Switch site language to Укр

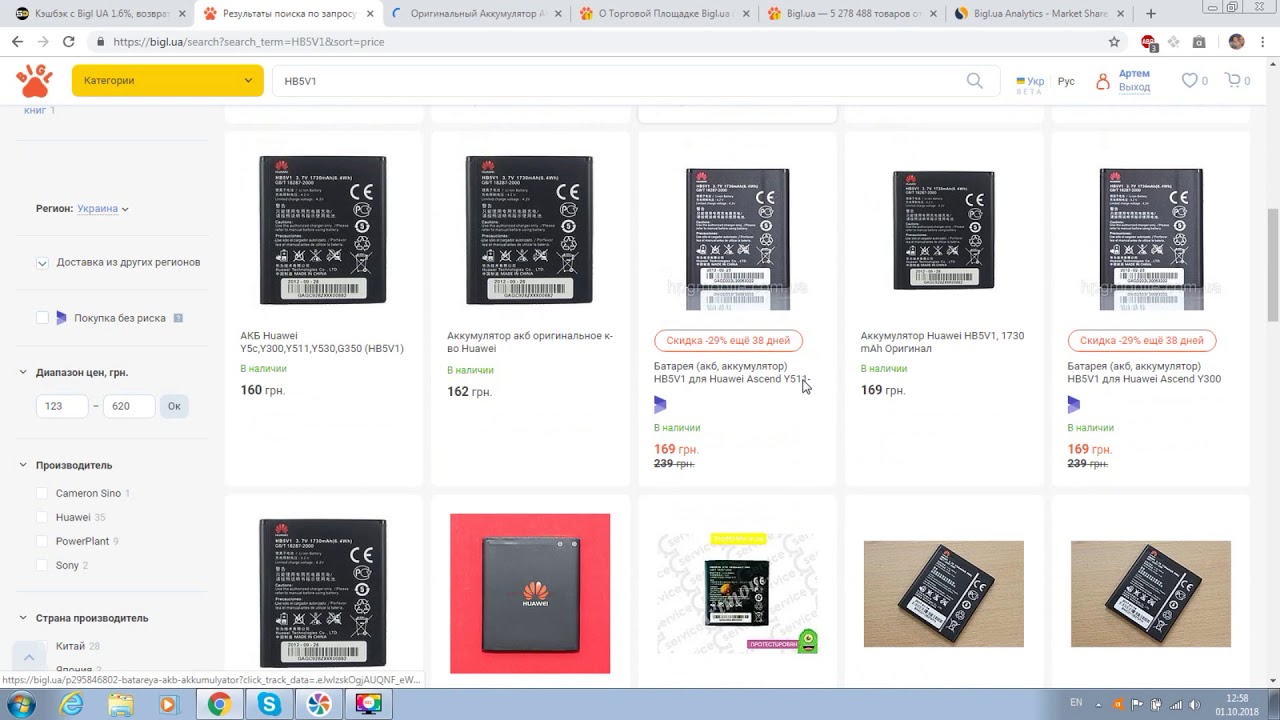1030,81
